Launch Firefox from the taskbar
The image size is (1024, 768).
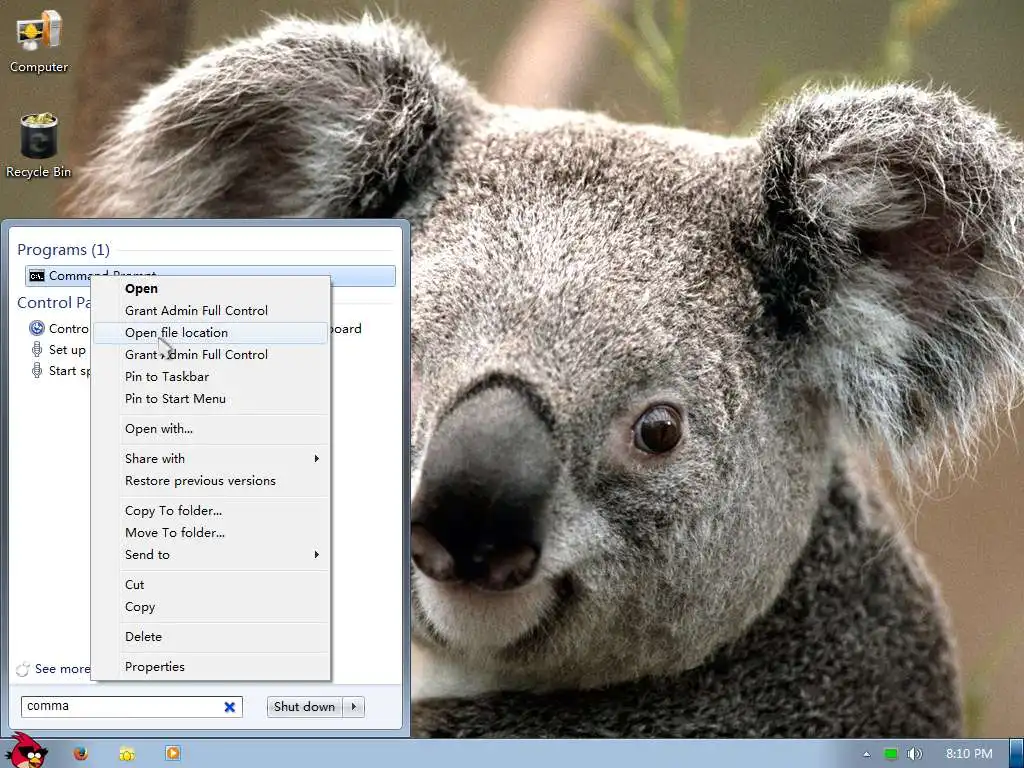tap(80, 753)
